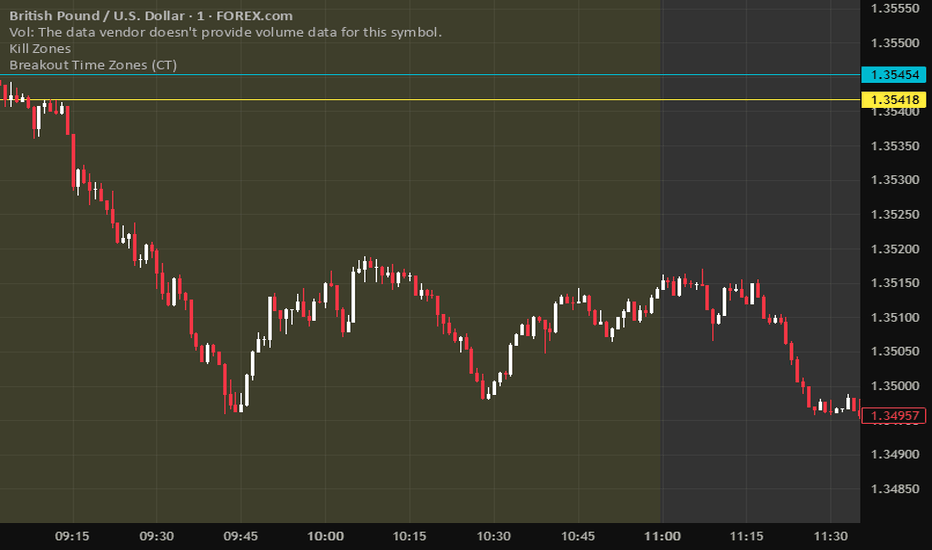Viewport: 932px width, 550px height.
Task: Click the 1.35000 price axis value
Action: point(895,385)
